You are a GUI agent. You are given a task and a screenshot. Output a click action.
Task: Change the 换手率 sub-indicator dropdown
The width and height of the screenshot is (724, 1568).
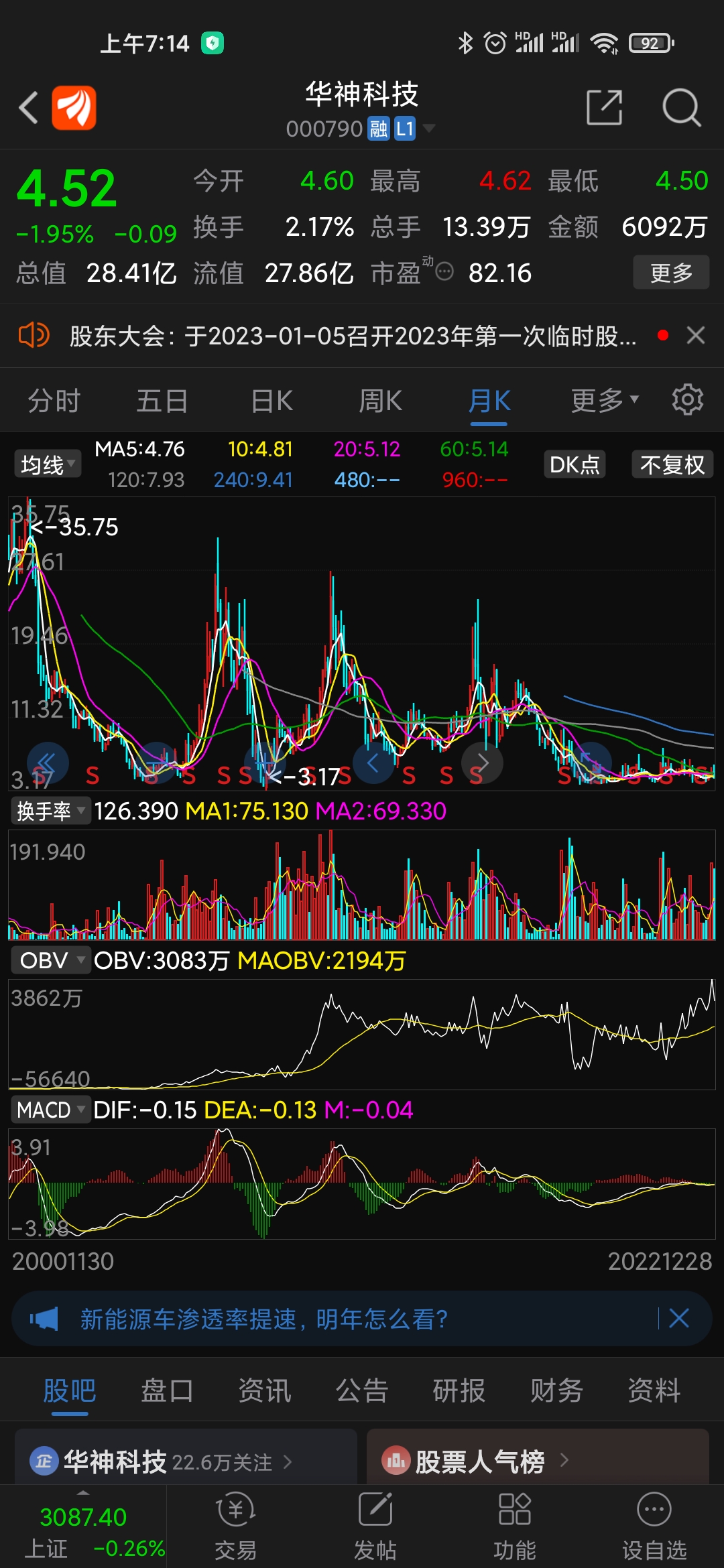(x=51, y=811)
